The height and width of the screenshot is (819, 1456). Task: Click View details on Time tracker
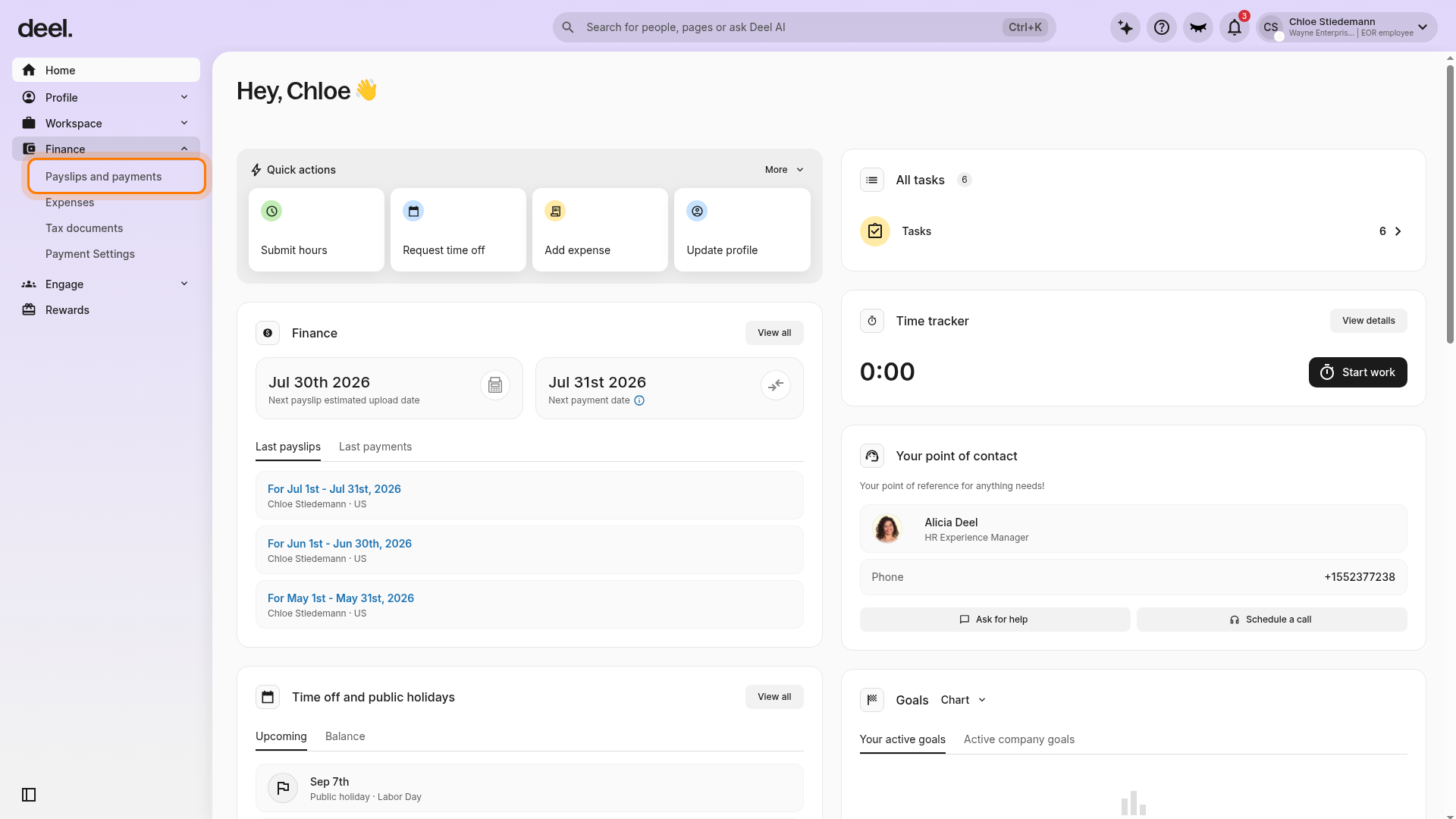pyautogui.click(x=1369, y=321)
